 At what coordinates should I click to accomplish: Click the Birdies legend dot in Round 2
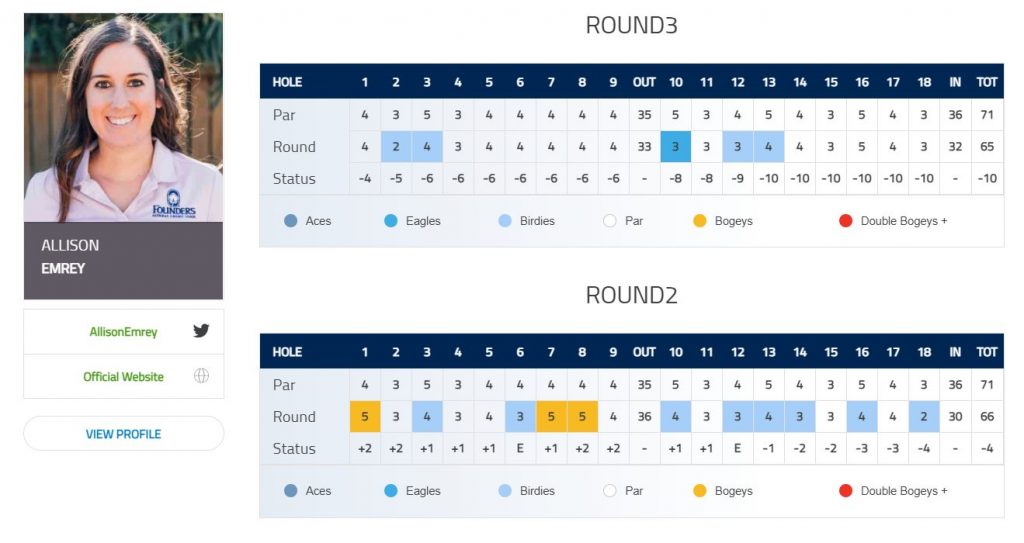coord(505,491)
